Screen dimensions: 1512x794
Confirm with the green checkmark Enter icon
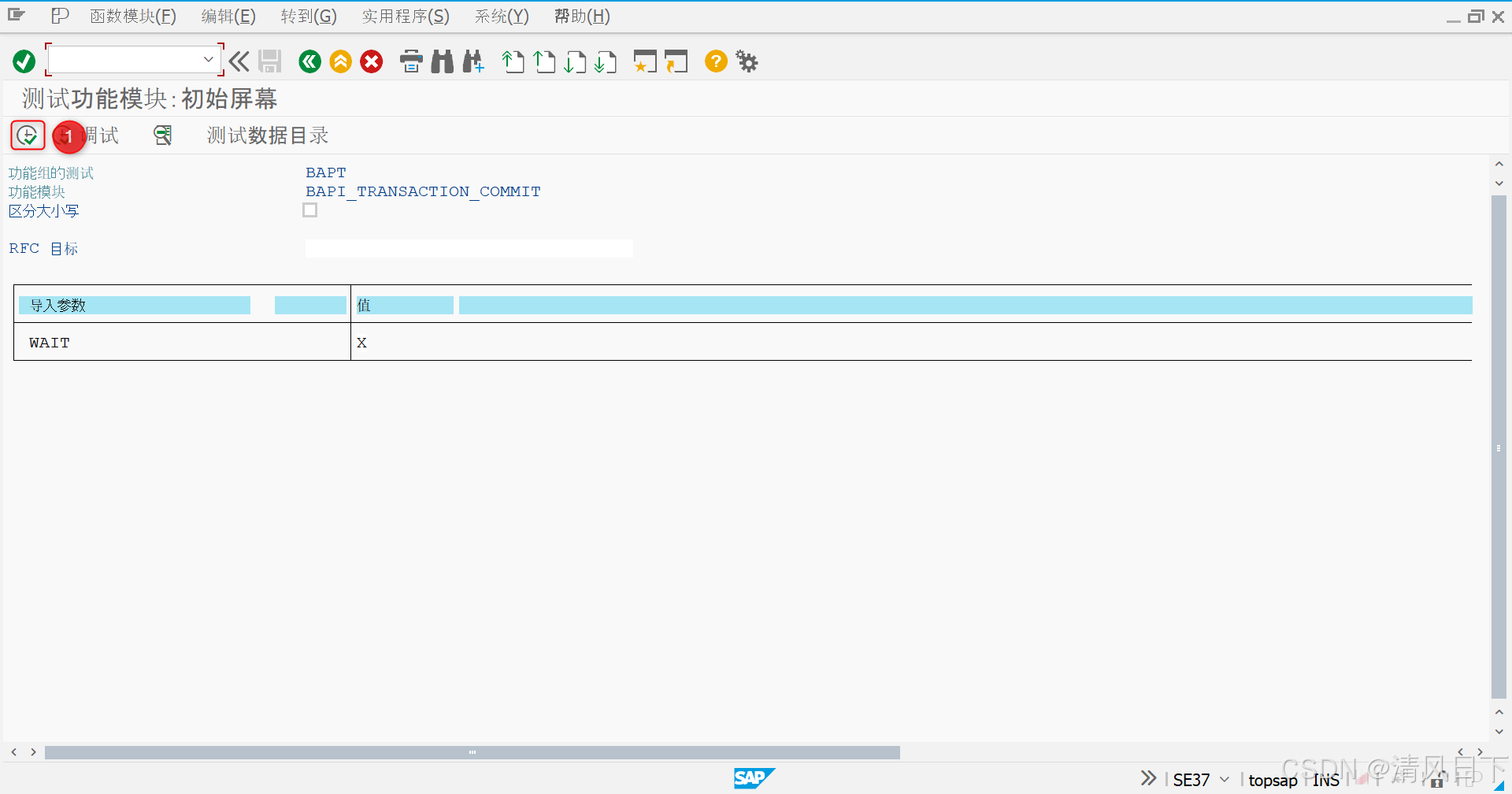[x=23, y=61]
